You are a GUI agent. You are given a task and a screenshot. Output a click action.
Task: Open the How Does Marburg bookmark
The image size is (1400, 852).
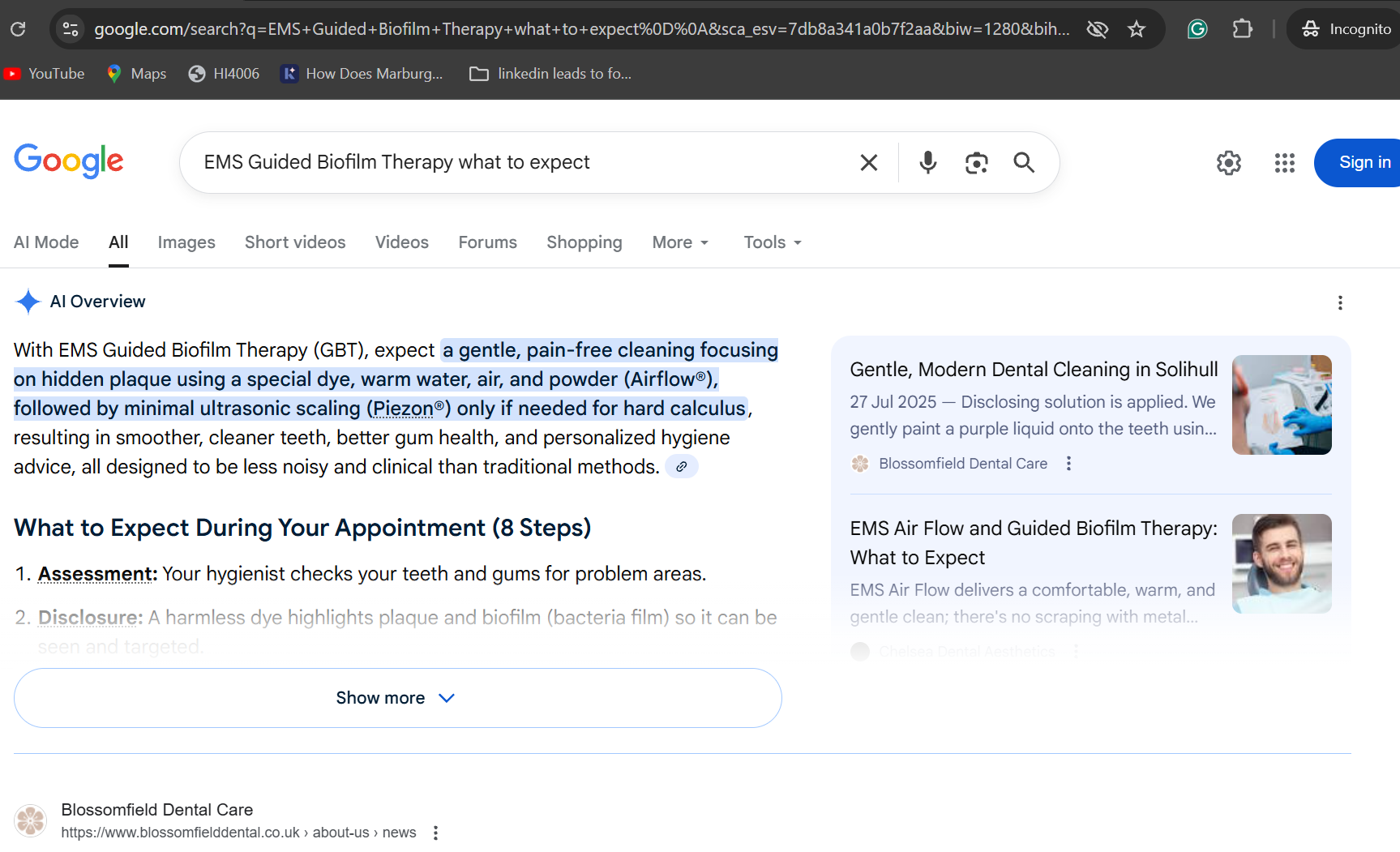(x=362, y=74)
